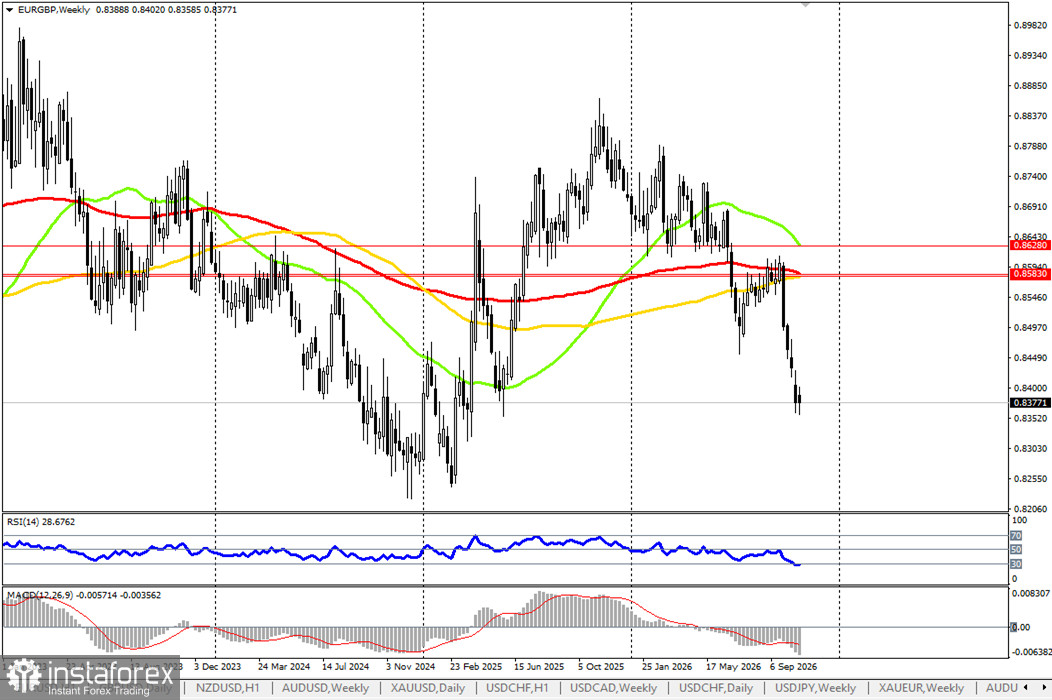Click the RSI level 70 marker
1052x700 pixels.
point(1016,536)
